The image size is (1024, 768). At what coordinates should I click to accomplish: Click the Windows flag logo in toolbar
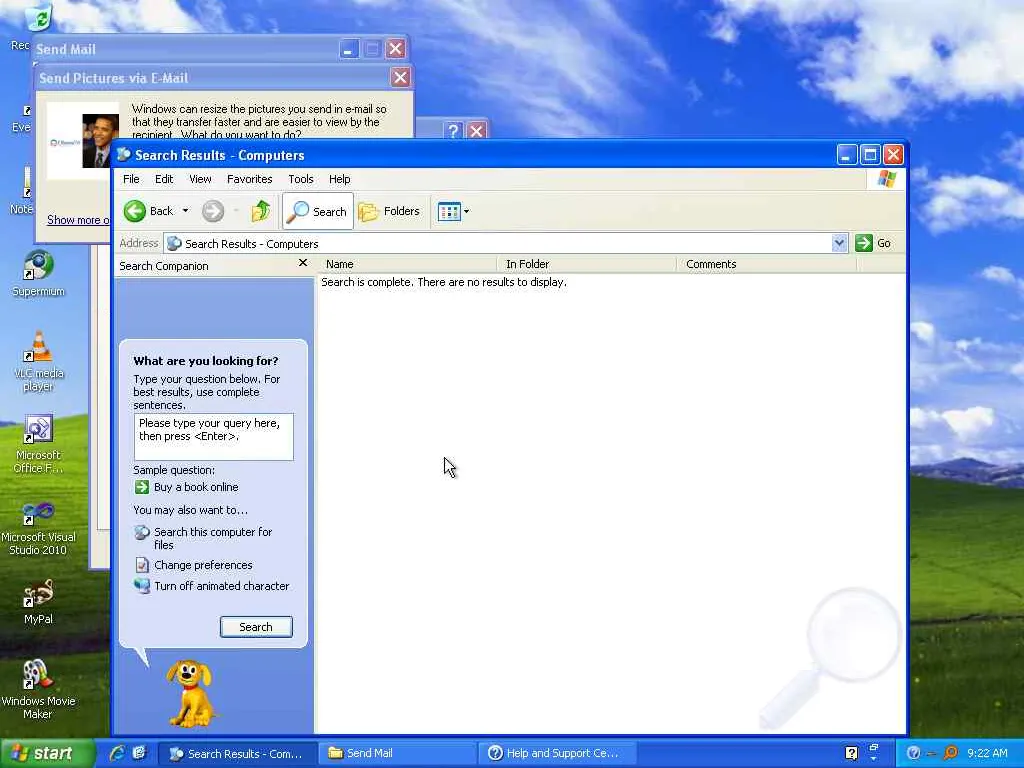(887, 178)
